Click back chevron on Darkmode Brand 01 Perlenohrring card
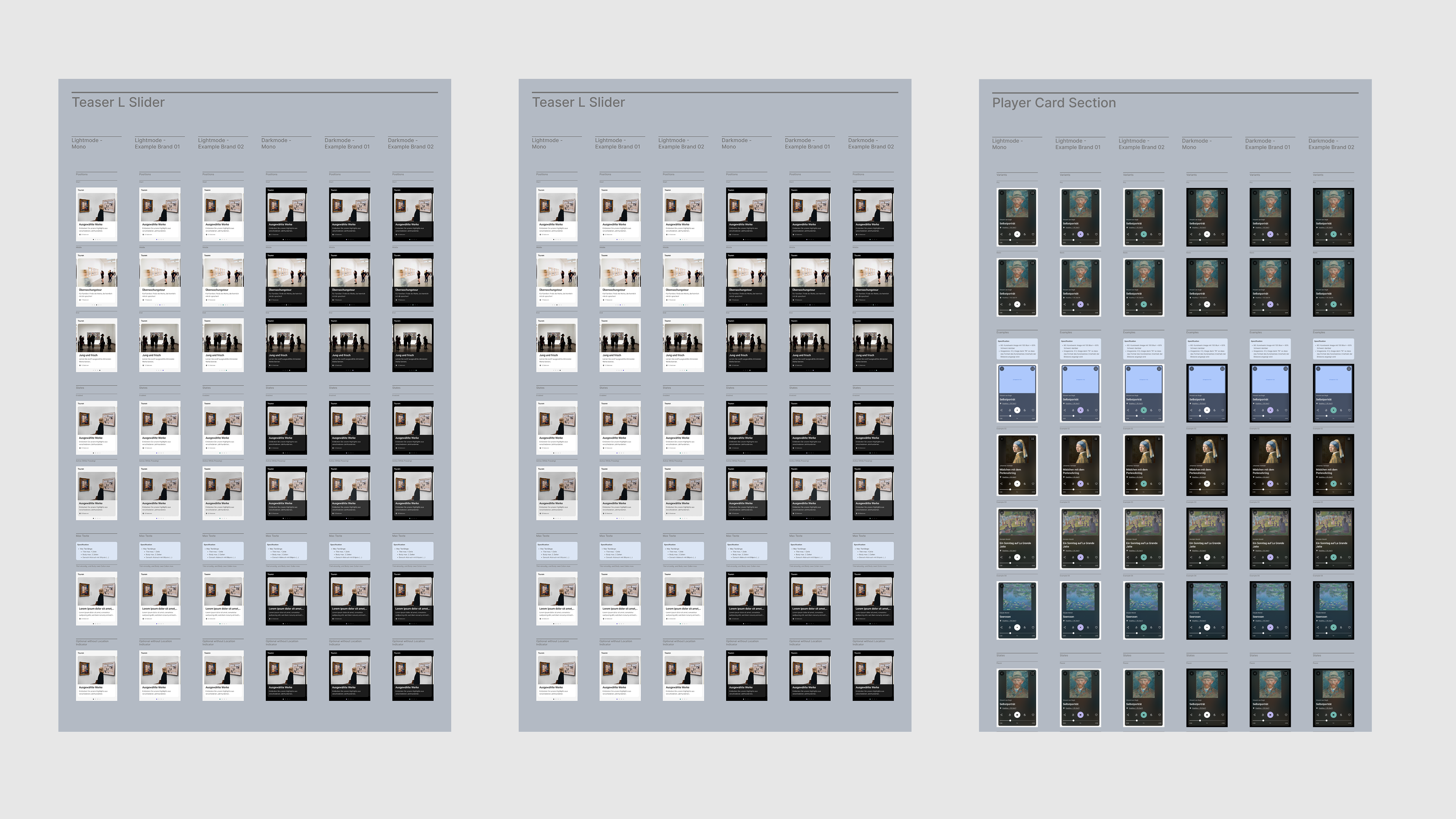Image resolution: width=1456 pixels, height=819 pixels. (1255, 439)
